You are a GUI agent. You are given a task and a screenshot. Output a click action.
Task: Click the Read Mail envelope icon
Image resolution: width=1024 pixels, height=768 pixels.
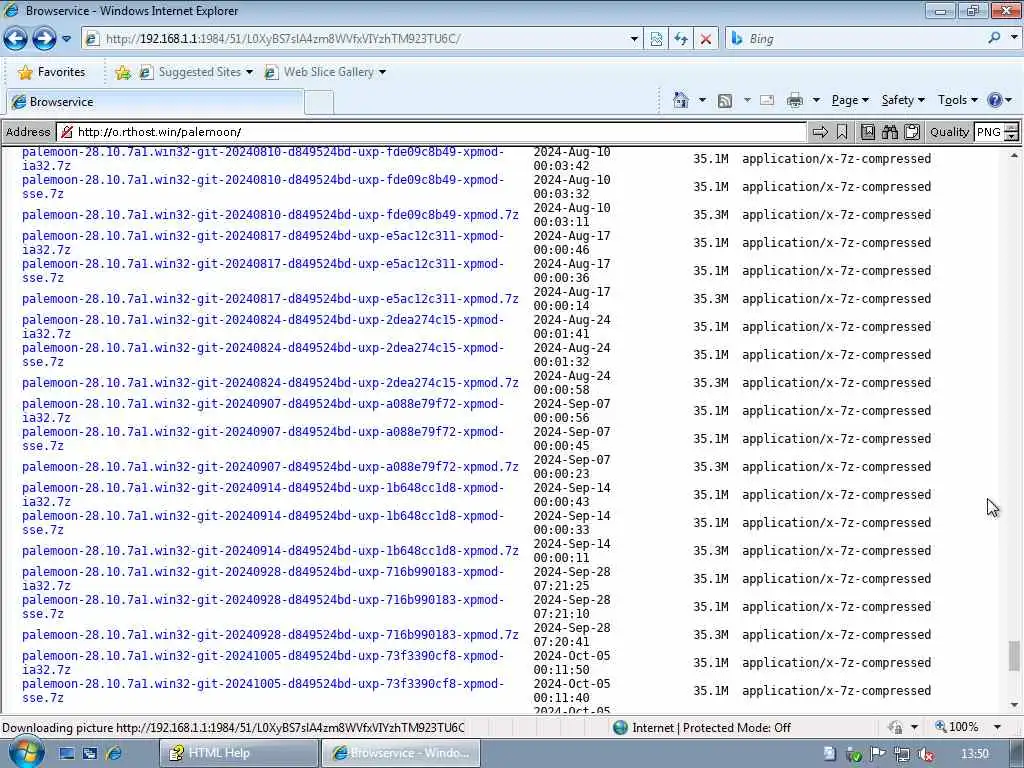(x=767, y=100)
